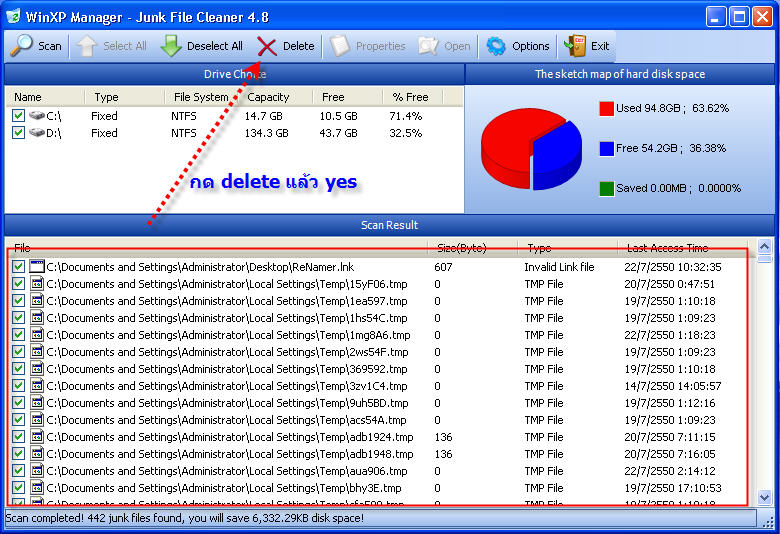Click the disk space pie chart
Image resolution: width=780 pixels, height=534 pixels.
click(x=531, y=149)
